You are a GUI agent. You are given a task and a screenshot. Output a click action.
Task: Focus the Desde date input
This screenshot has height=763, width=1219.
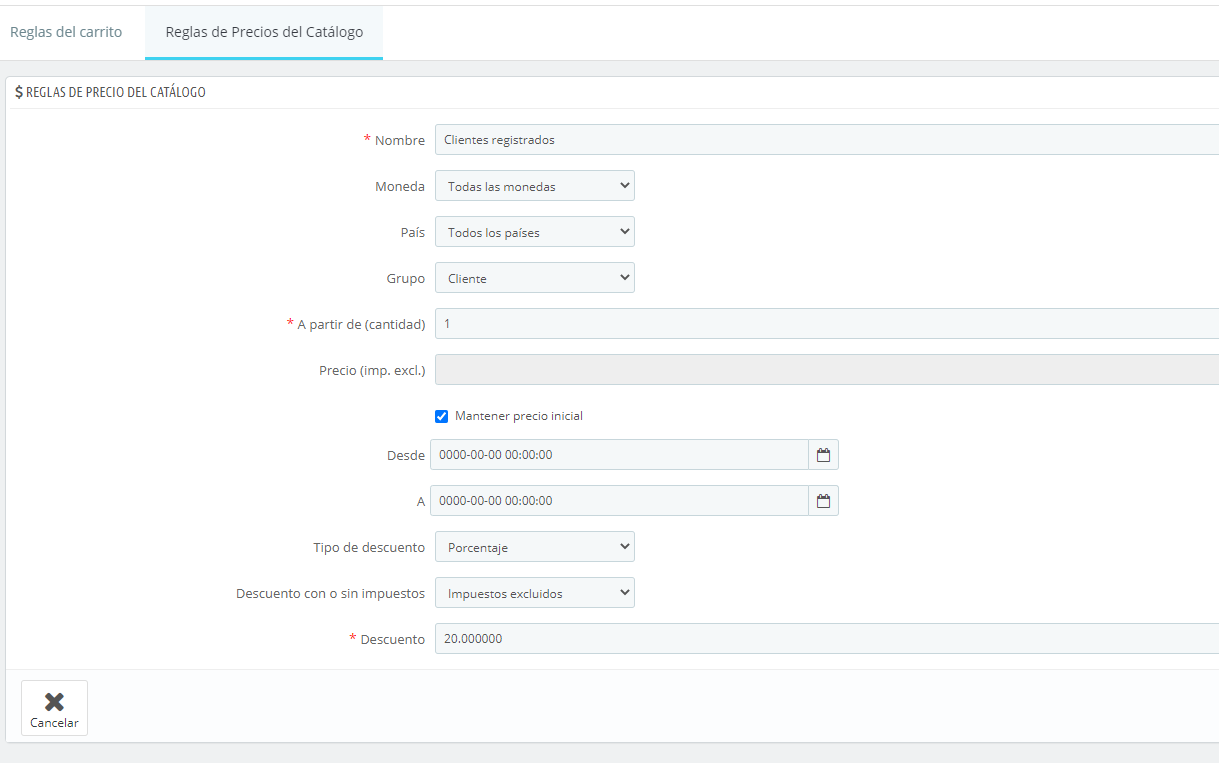click(618, 455)
